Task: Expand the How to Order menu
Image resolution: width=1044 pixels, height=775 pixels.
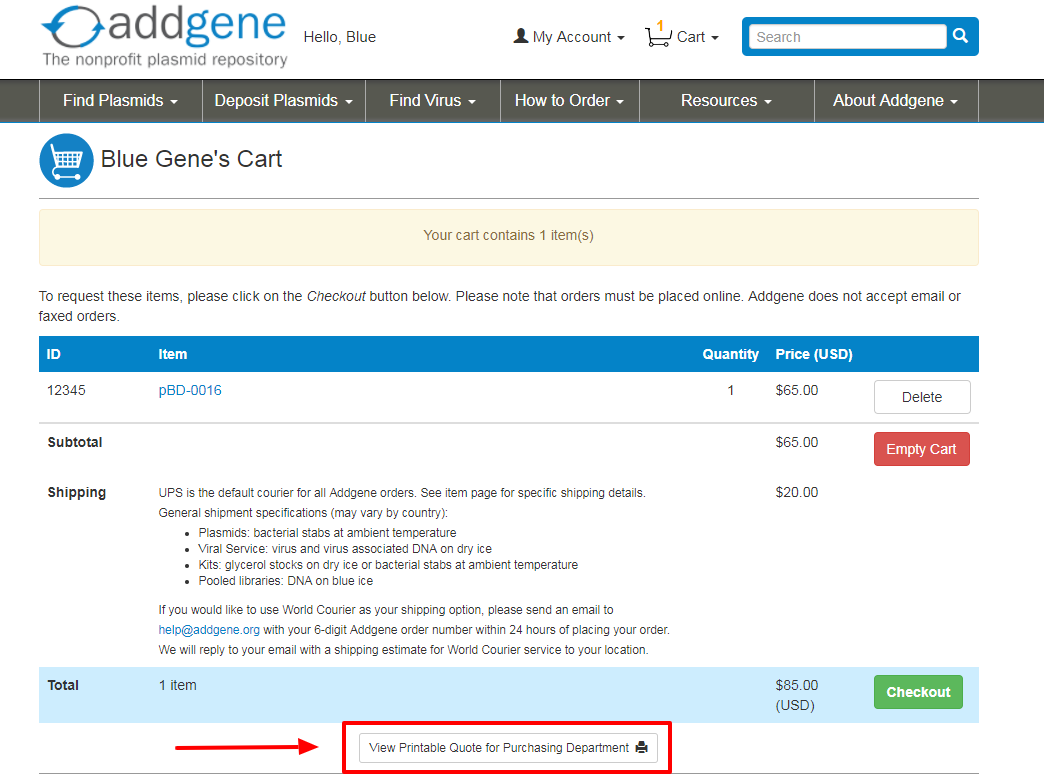Action: tap(569, 101)
